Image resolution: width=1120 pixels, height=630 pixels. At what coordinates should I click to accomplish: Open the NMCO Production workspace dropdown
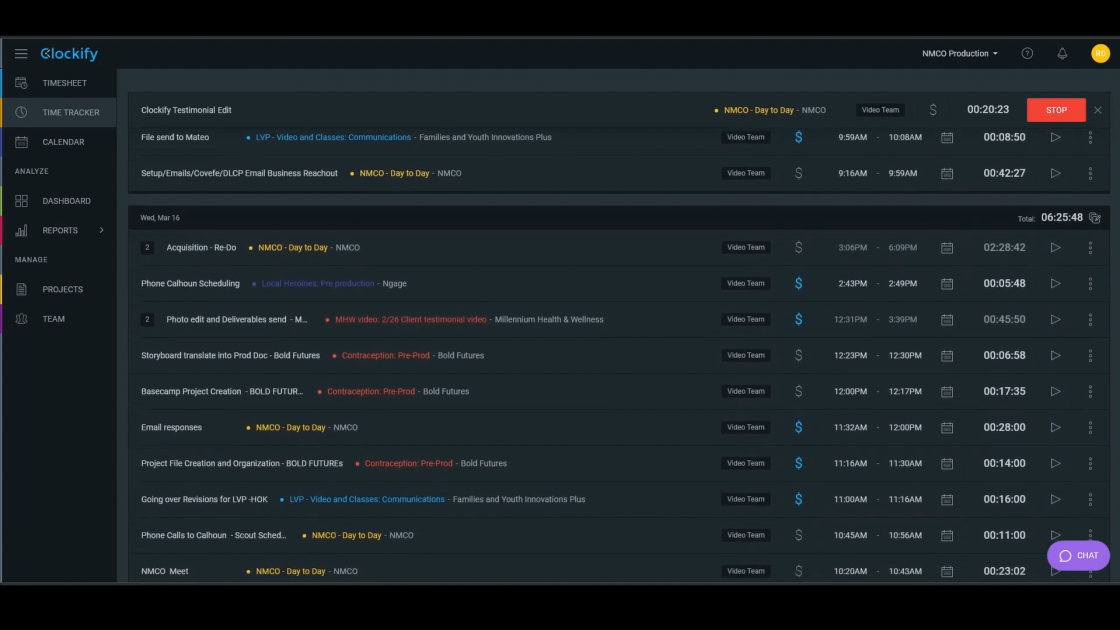point(959,54)
